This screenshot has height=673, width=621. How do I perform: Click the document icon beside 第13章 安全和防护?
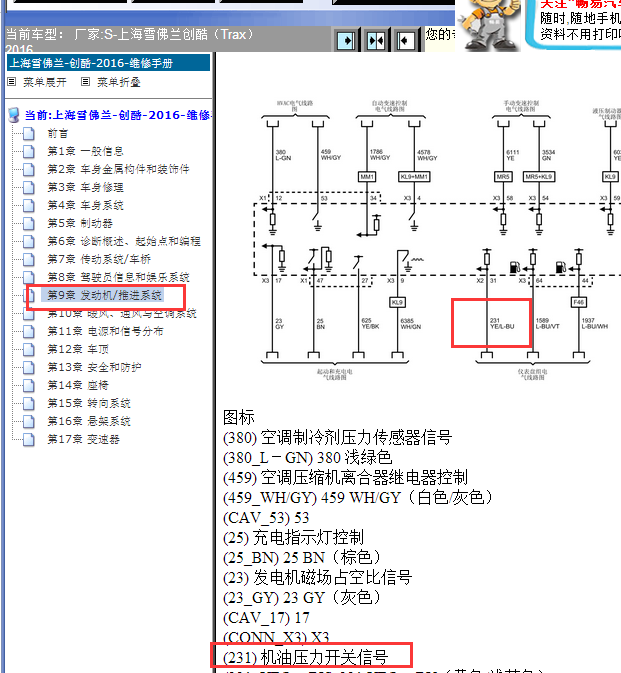coord(29,367)
